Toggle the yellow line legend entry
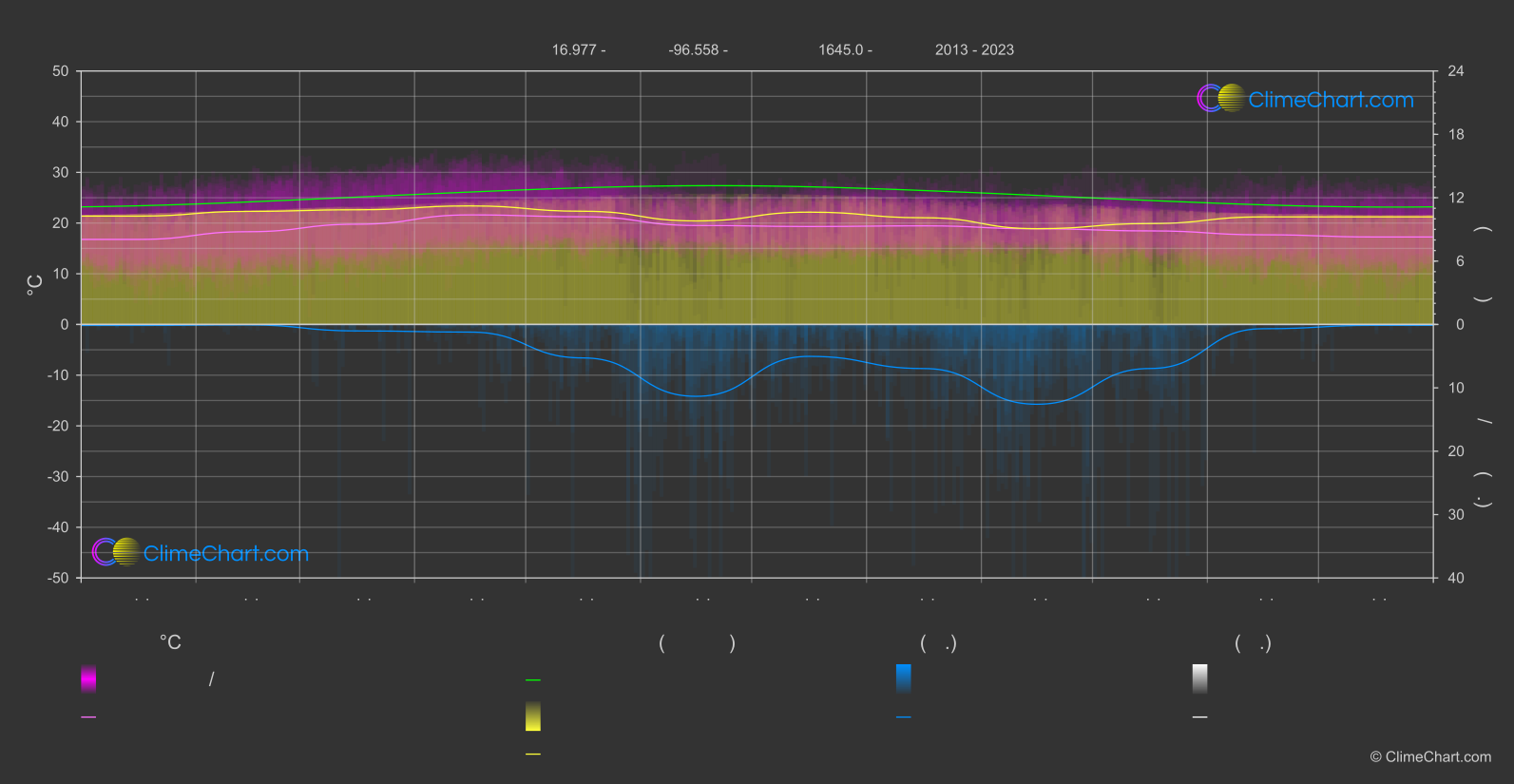The width and height of the screenshot is (1514, 784). point(533,754)
